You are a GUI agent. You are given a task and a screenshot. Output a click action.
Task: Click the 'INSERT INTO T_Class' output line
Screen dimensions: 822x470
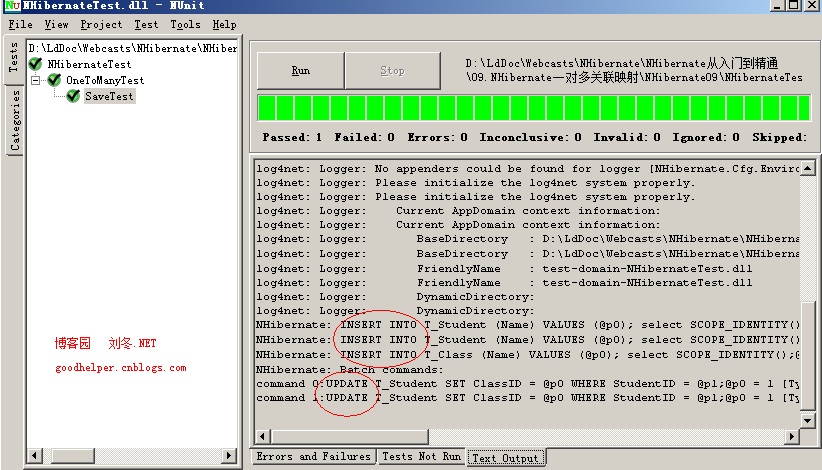click(527, 355)
